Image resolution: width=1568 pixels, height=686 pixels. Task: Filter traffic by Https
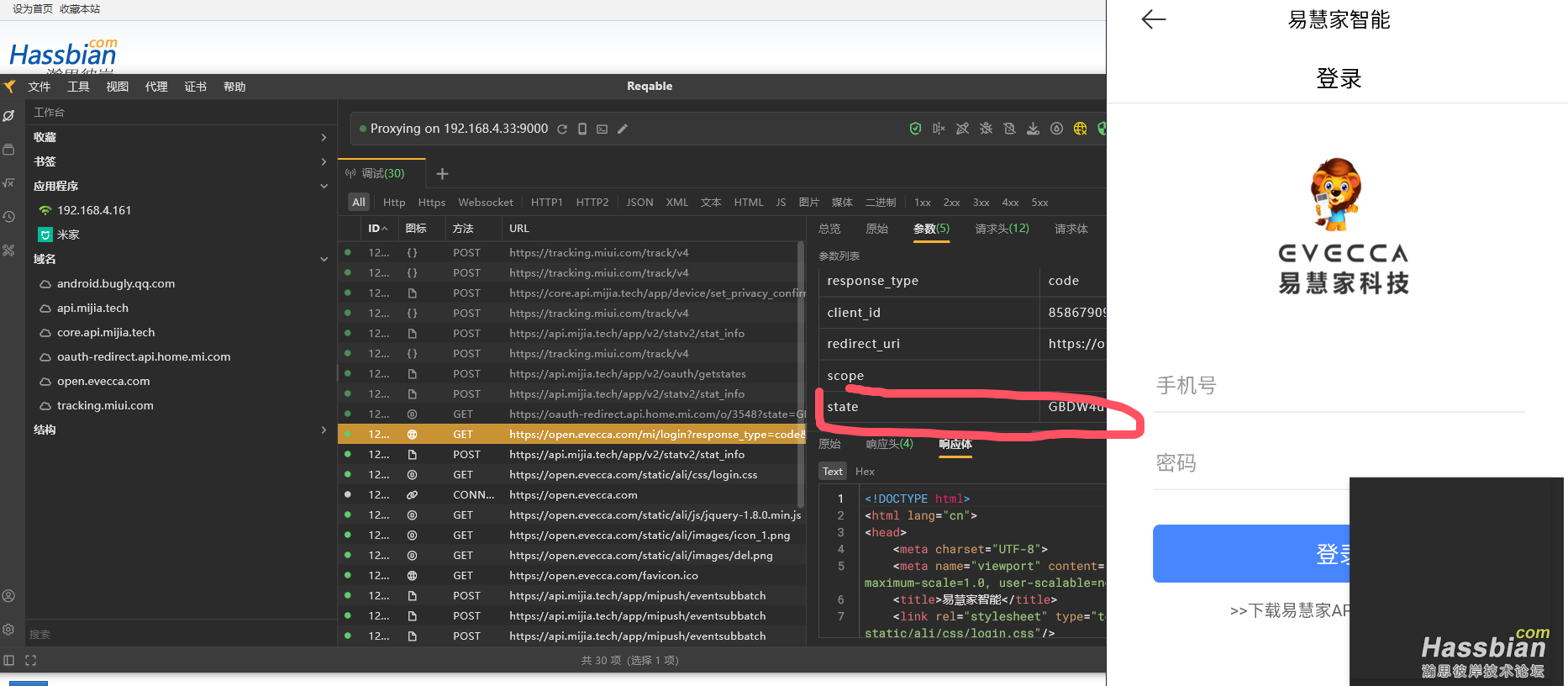pos(432,203)
